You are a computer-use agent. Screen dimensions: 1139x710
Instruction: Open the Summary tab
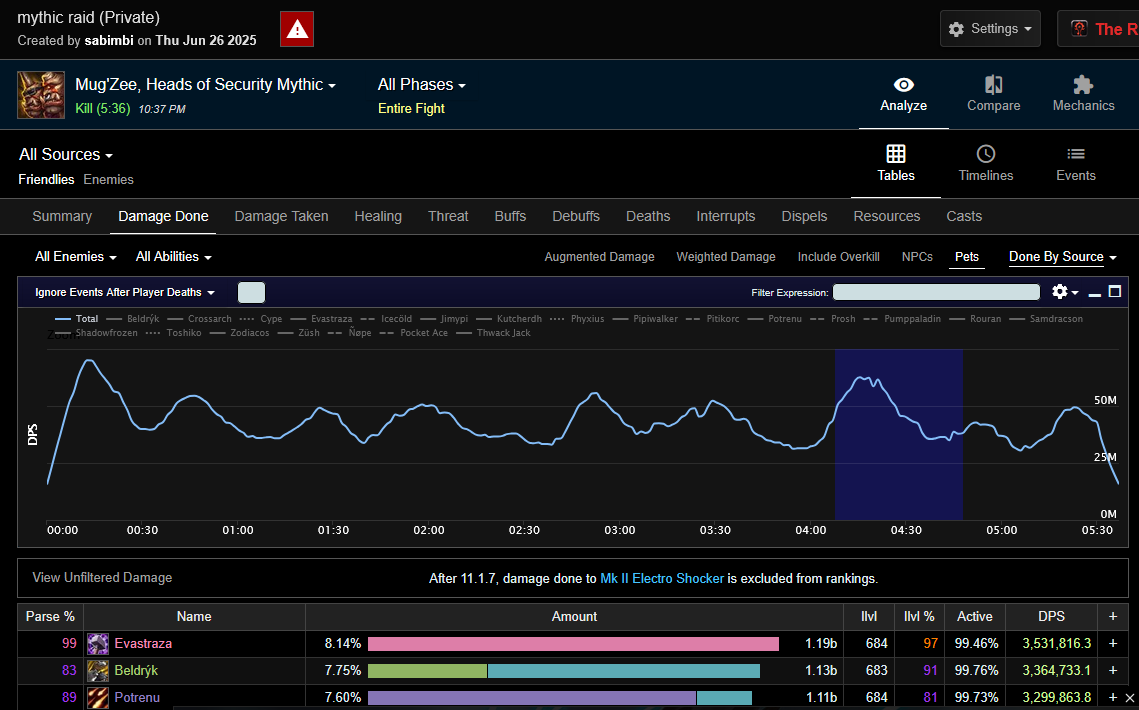pyautogui.click(x=62, y=217)
